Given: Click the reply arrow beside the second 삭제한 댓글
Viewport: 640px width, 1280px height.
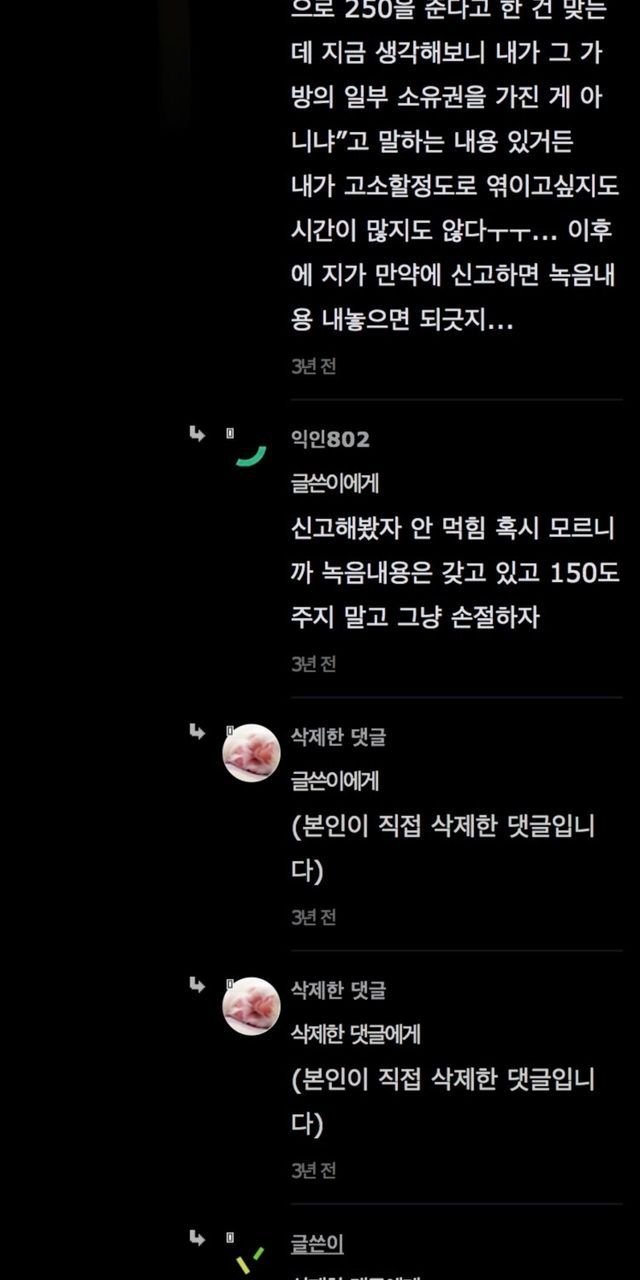Looking at the screenshot, I should point(197,985).
